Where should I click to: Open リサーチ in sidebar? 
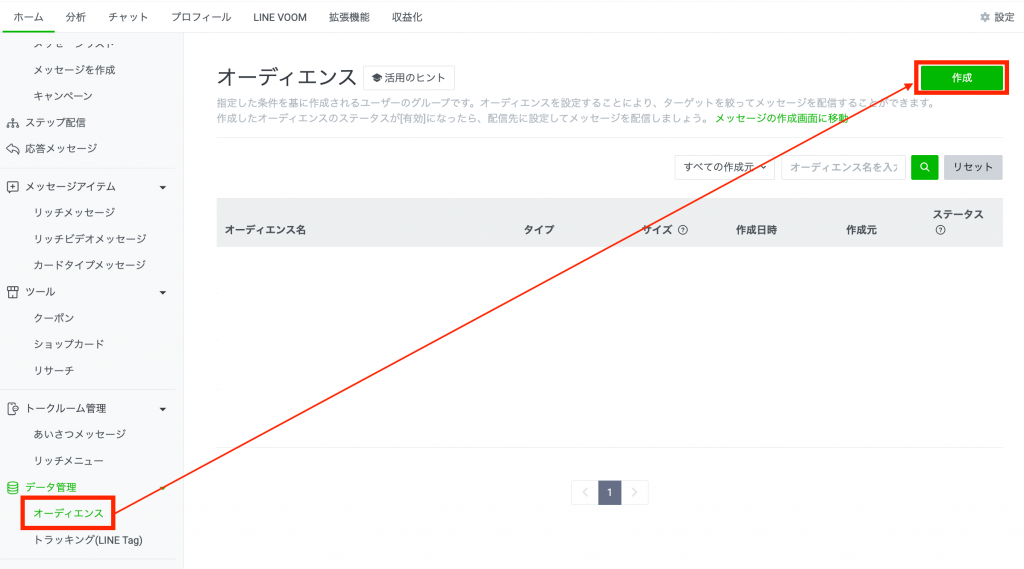click(x=54, y=370)
